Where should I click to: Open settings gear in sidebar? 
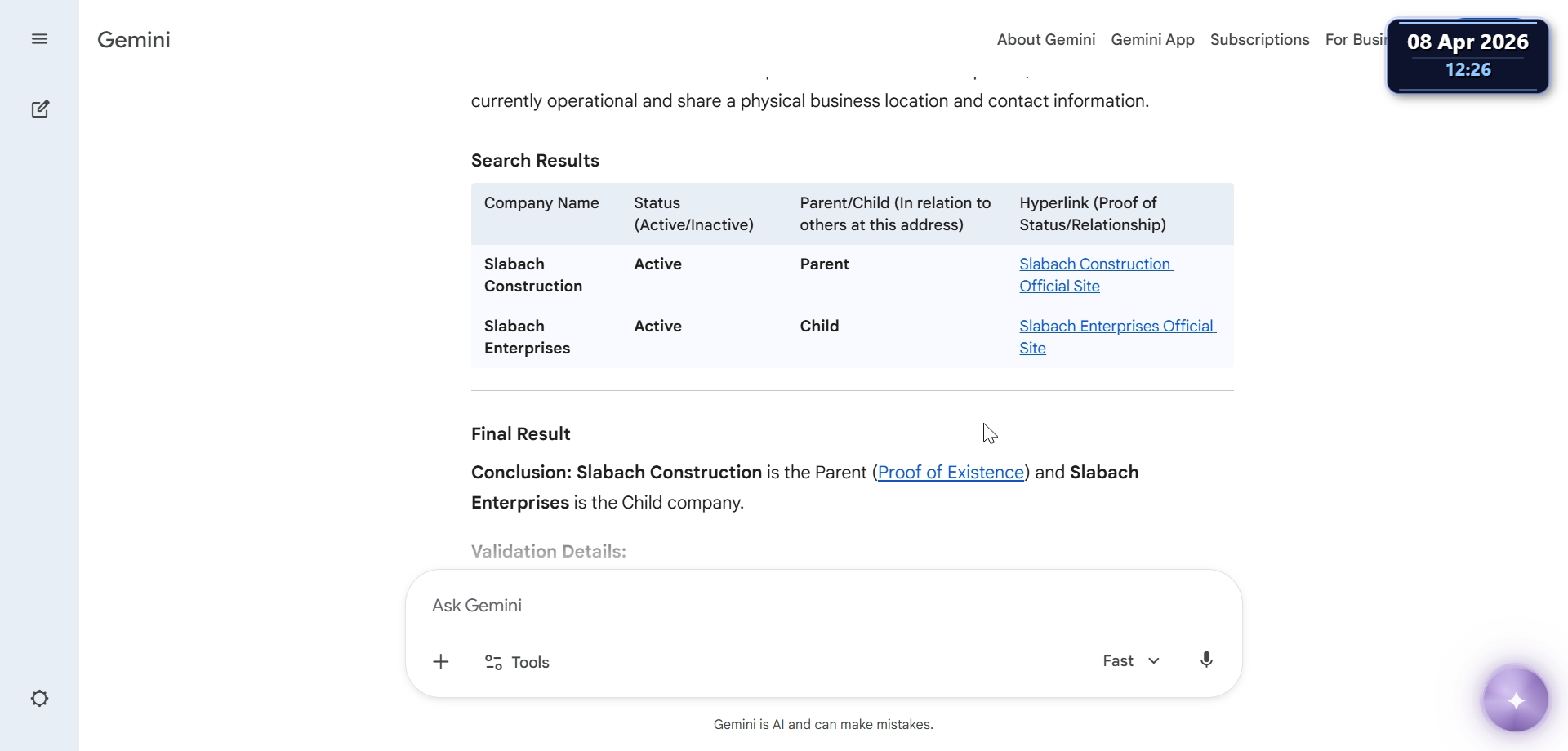[39, 699]
